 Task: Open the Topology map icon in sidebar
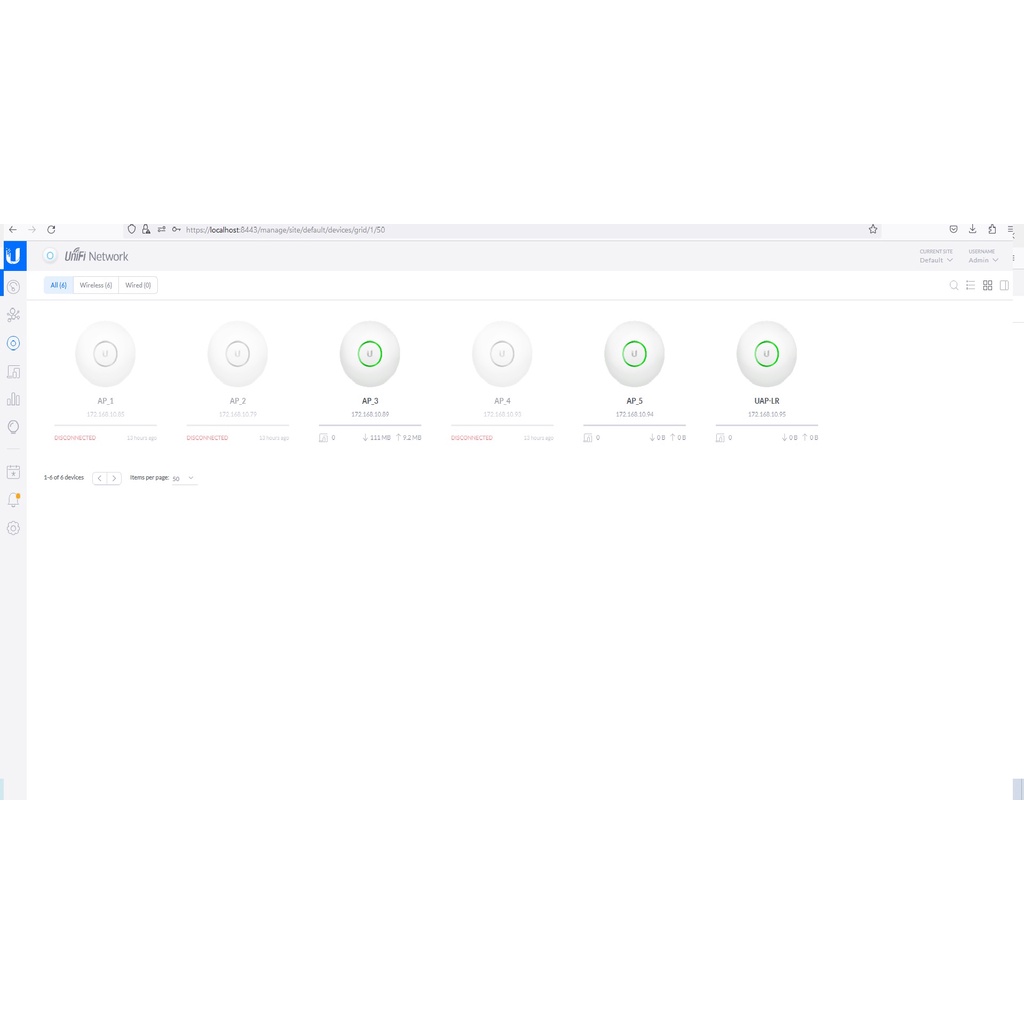13,315
